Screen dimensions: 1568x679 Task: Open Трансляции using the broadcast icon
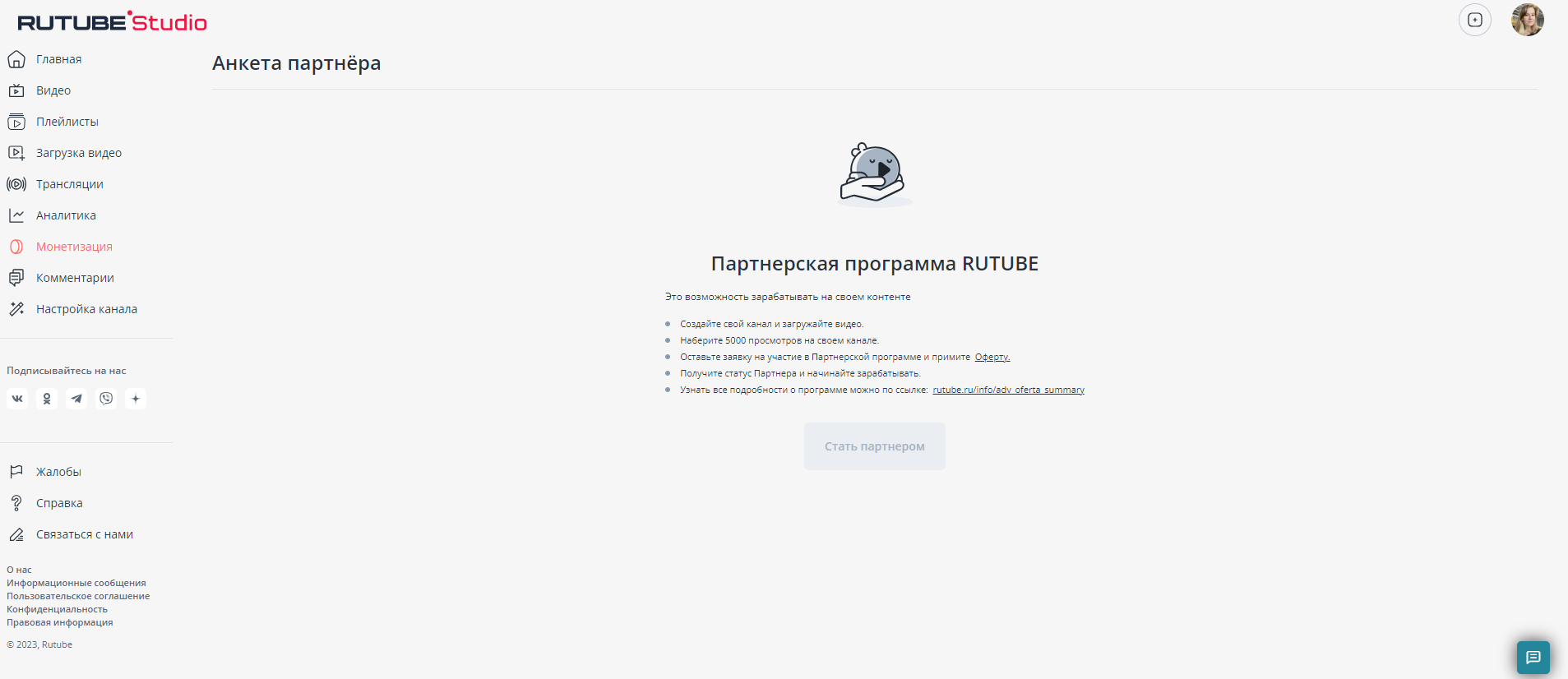click(x=16, y=184)
